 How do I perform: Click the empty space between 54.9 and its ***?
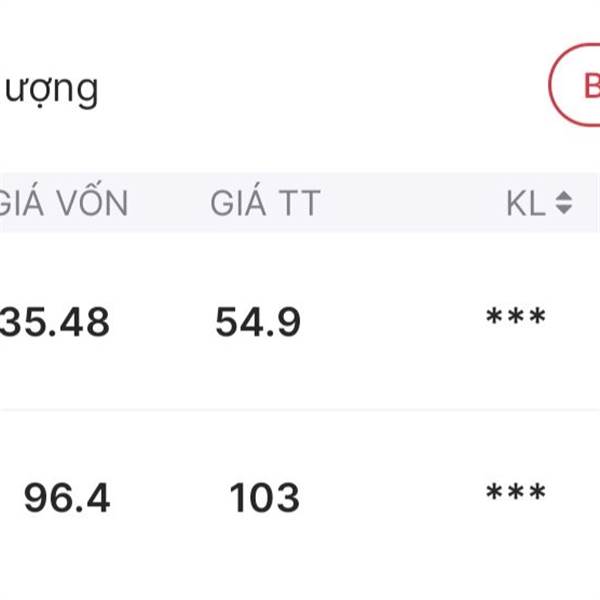390,322
